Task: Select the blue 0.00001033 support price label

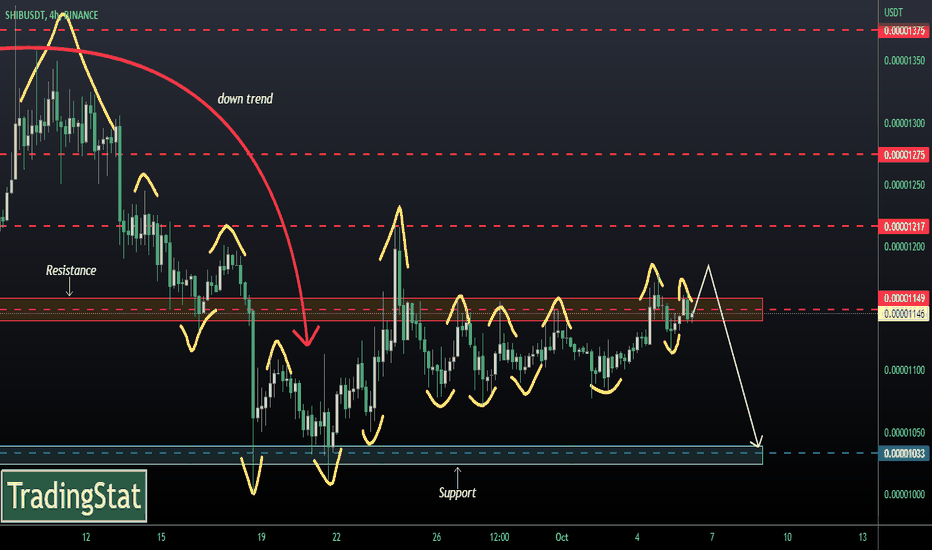Action: [x=903, y=454]
